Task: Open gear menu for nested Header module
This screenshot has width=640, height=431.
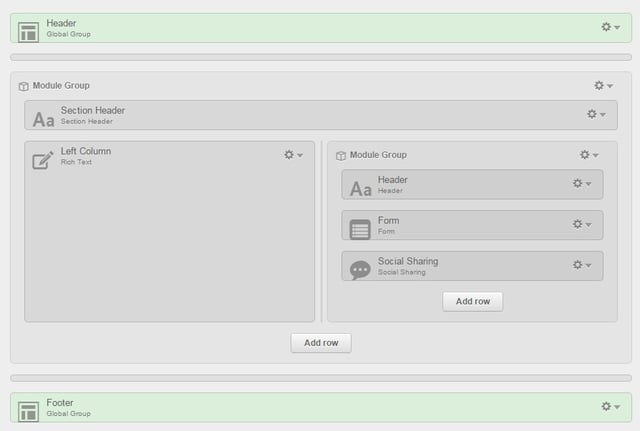Action: click(x=582, y=183)
